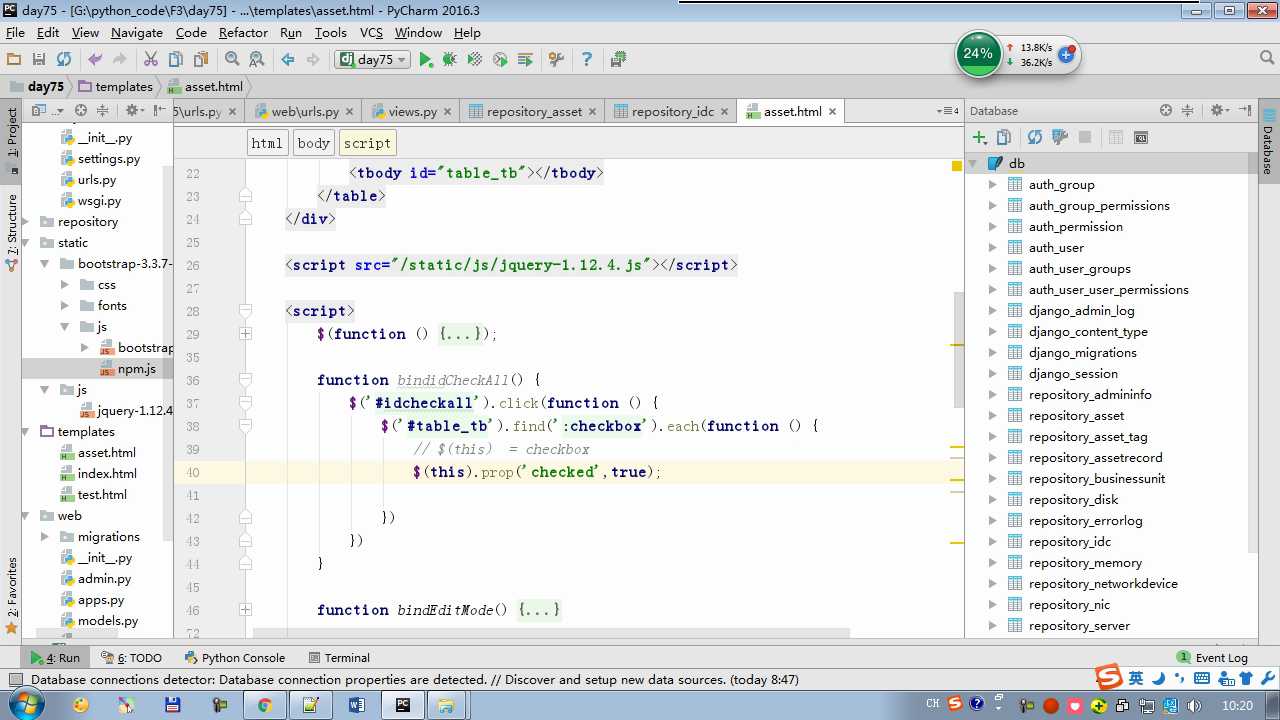Open the VCS menu
Viewport: 1280px width, 720px height.
371,32
